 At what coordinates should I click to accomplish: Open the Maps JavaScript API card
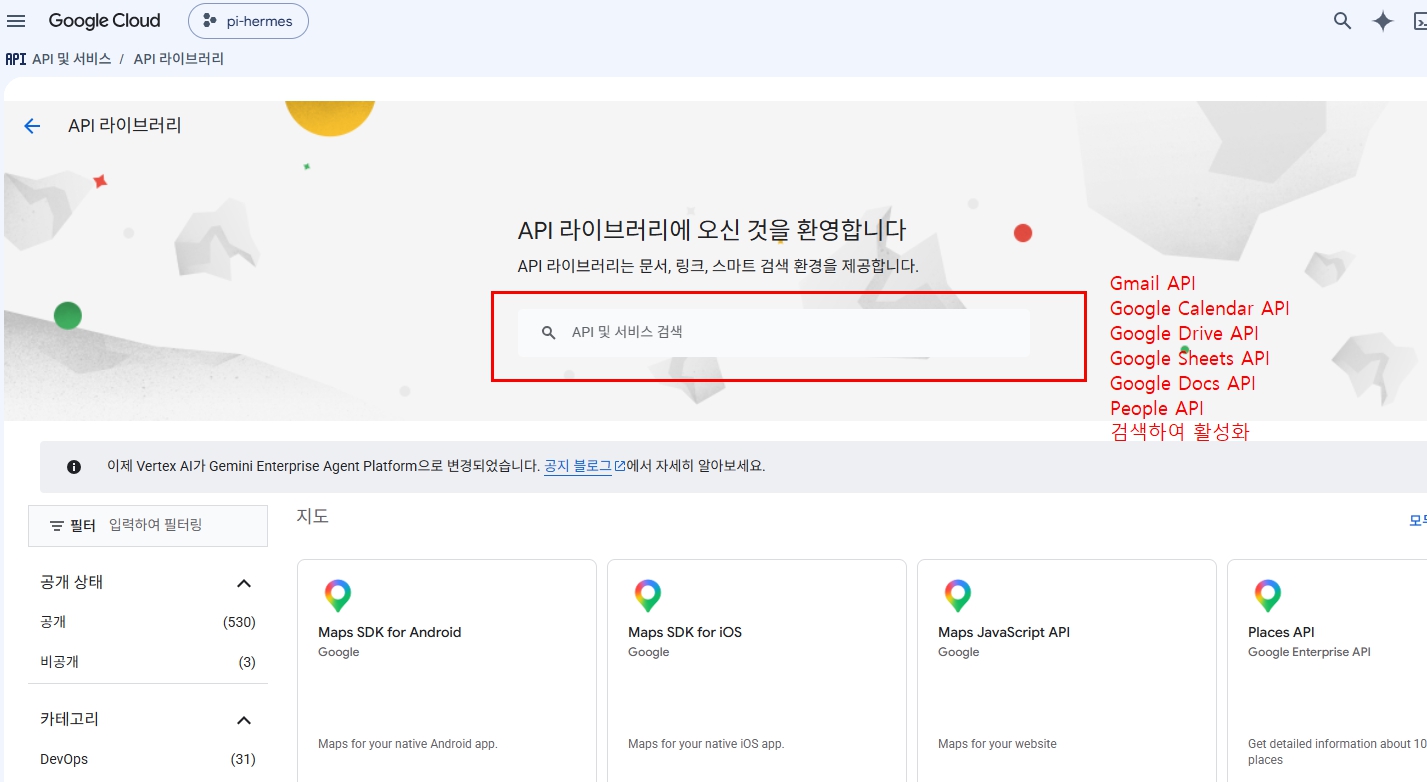pyautogui.click(x=1067, y=670)
